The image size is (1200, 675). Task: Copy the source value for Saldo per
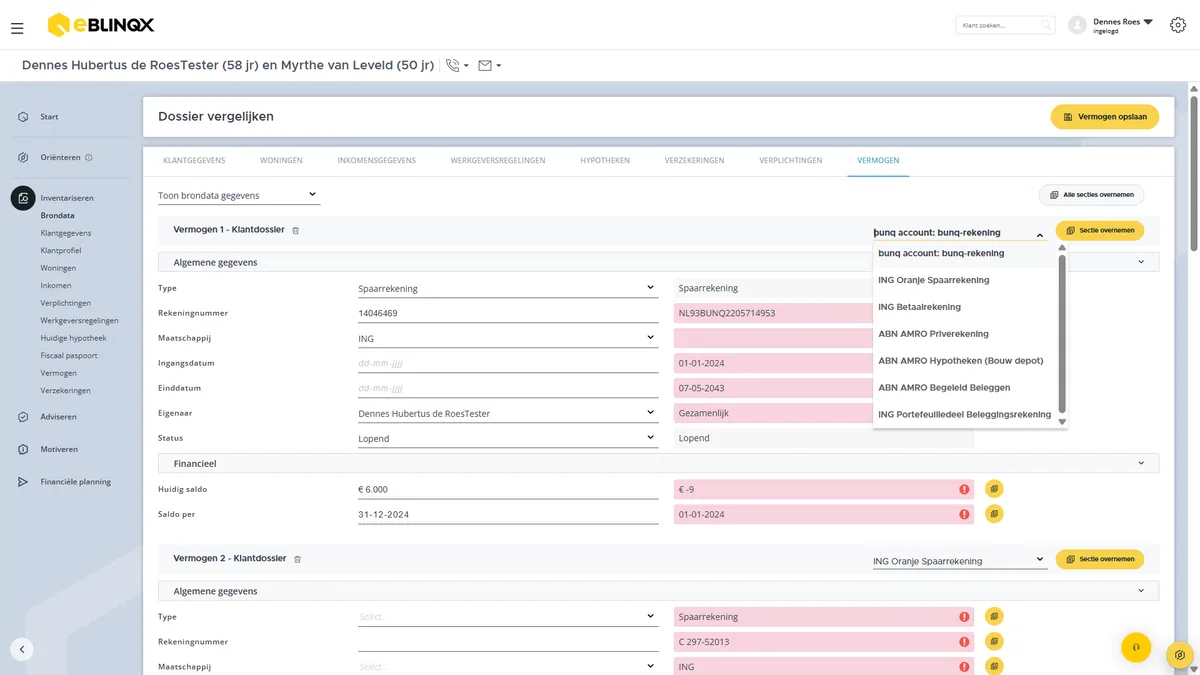[994, 514]
